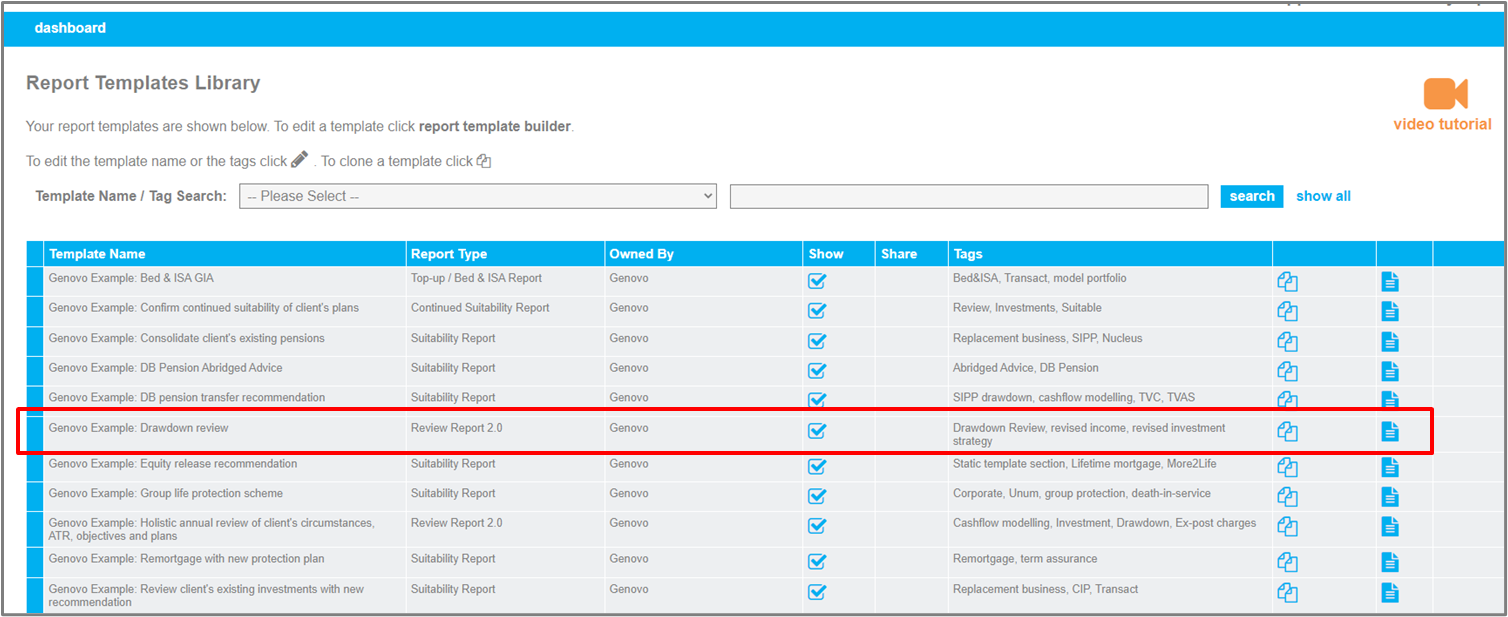This screenshot has width=1508, height=617.
Task: Disable Show for Bed & ISA GIA template
Action: (817, 281)
